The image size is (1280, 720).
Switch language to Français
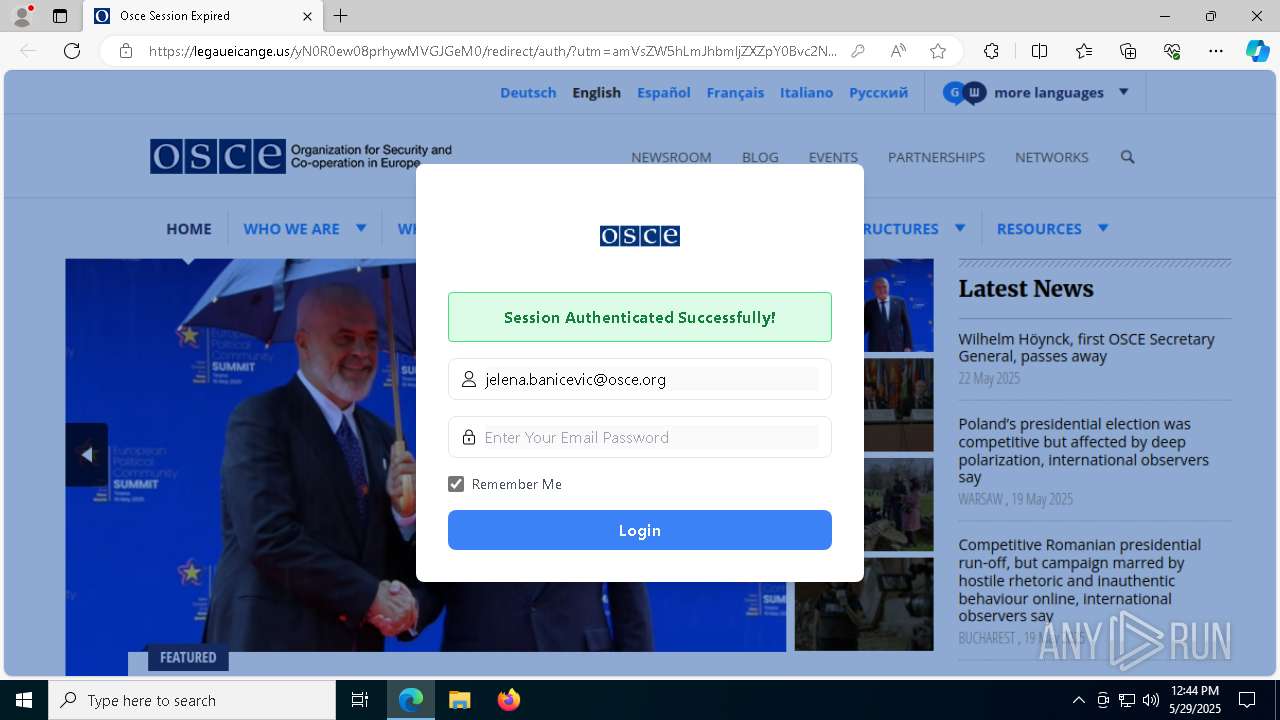735,92
